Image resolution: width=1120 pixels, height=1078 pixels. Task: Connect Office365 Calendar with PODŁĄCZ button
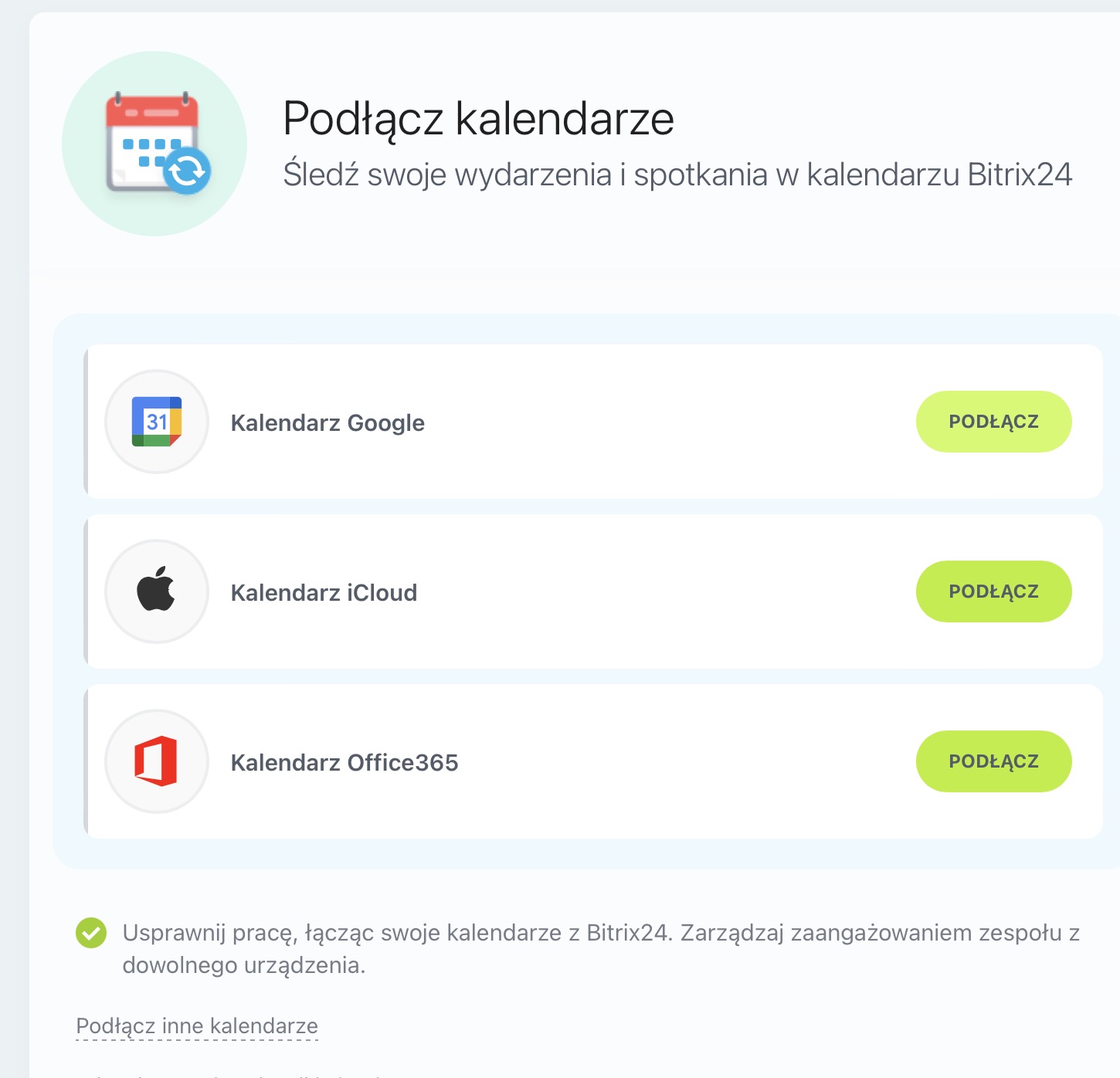(993, 761)
